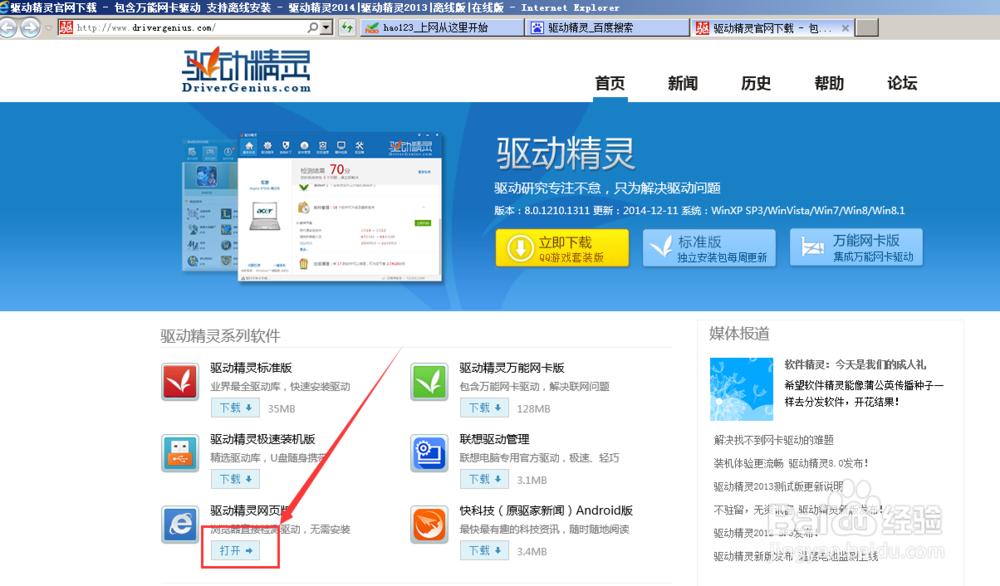Switch to the hao123 tab
Viewport: 1000px width, 586px height.
coord(441,27)
